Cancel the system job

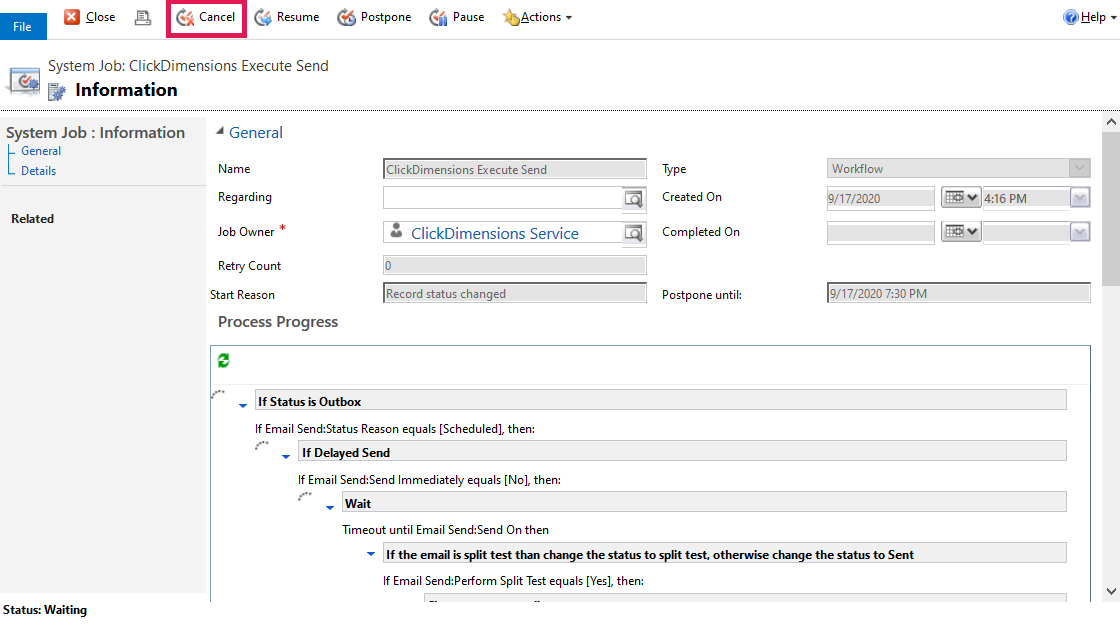[206, 17]
